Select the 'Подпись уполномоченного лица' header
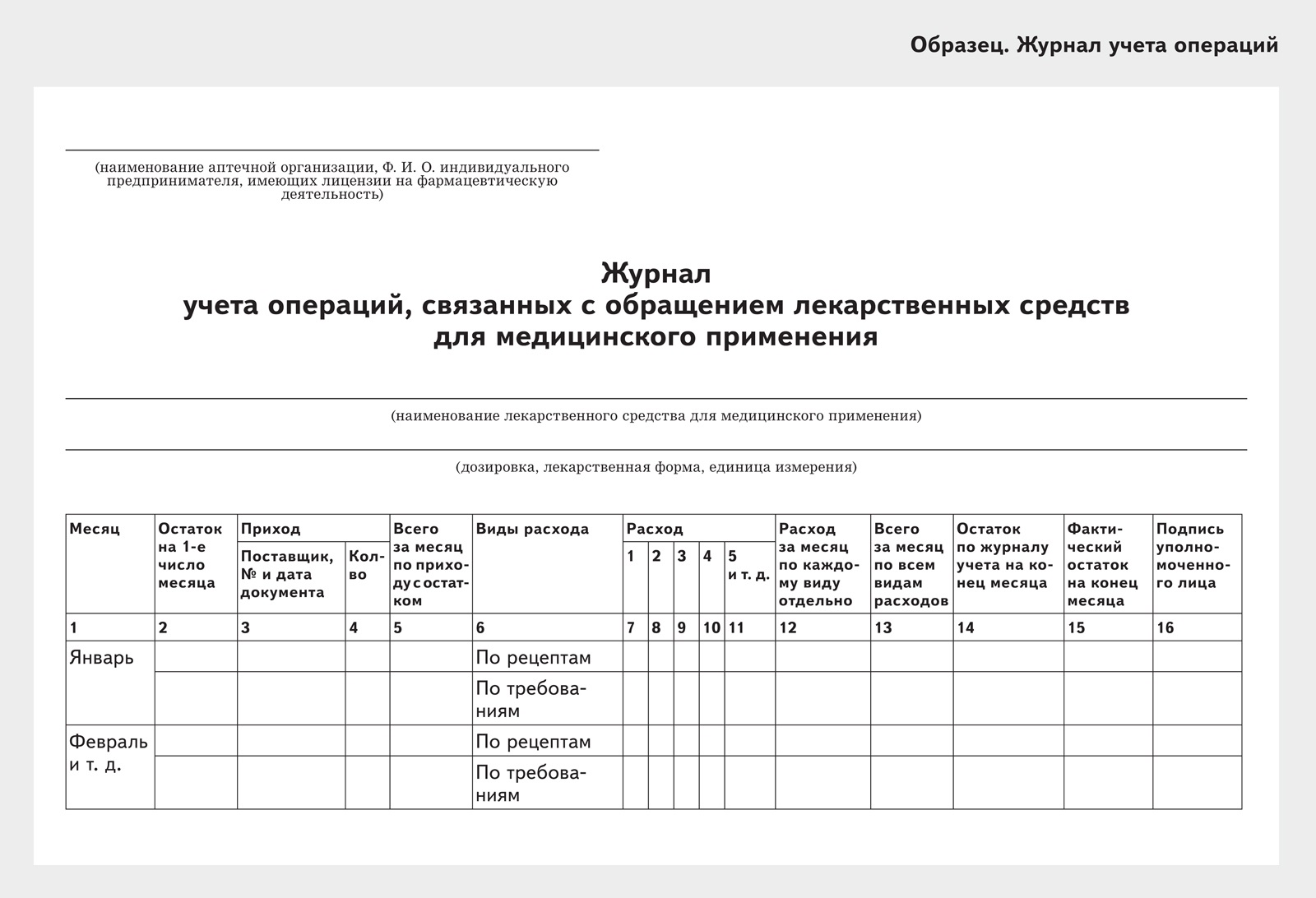 pos(1196,556)
